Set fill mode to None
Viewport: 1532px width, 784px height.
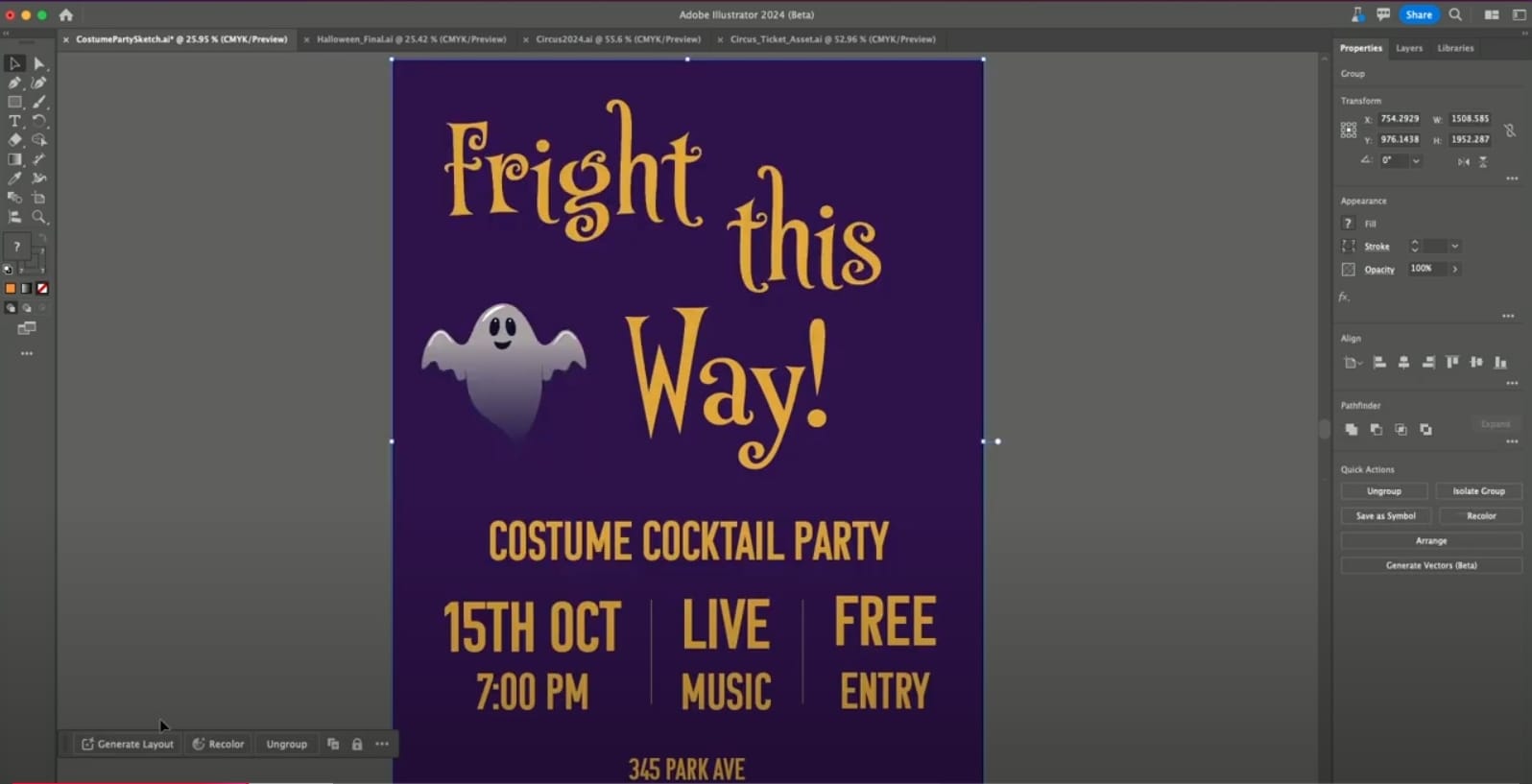click(x=42, y=288)
